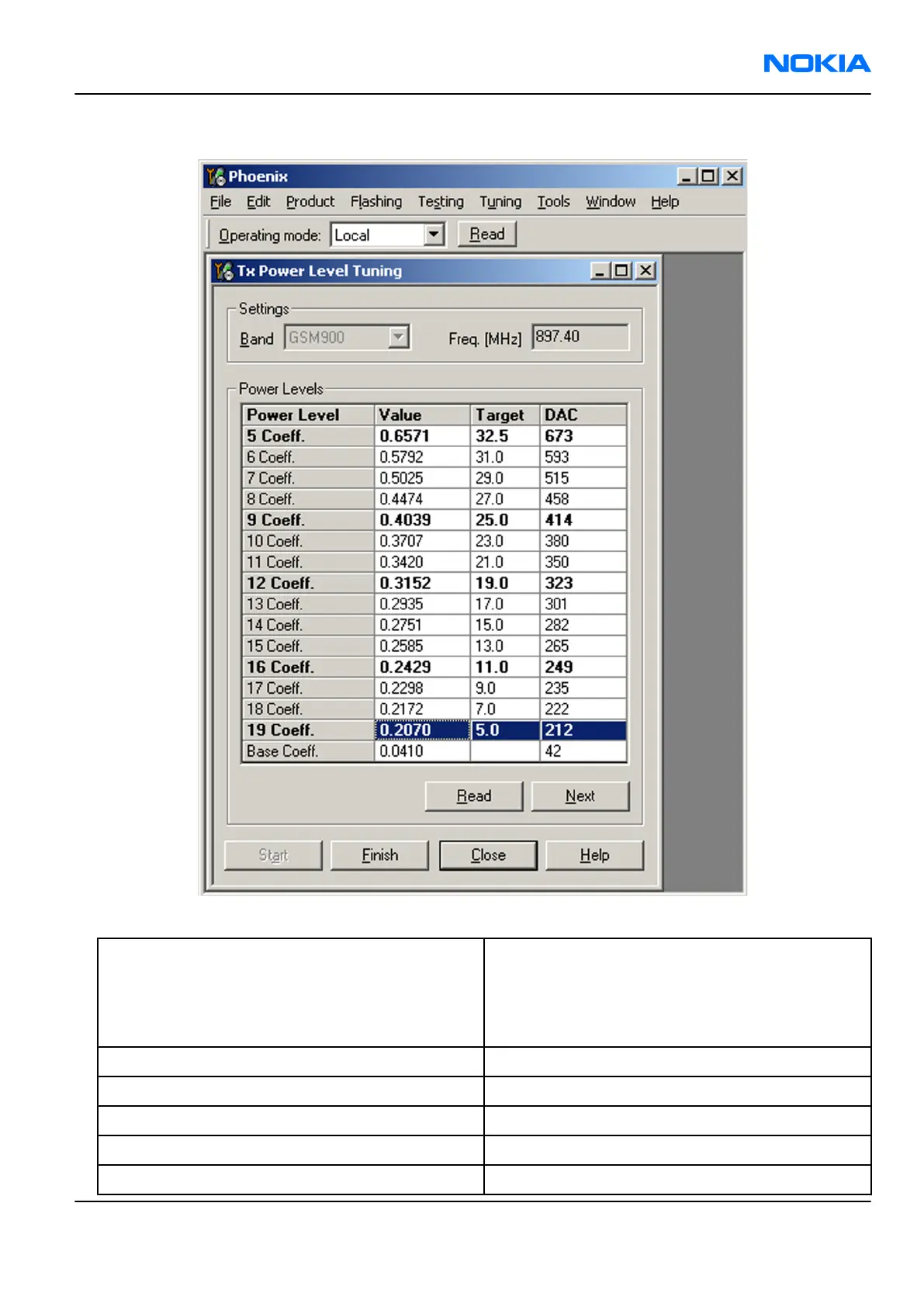
Task: Select the 12 Coeff. row label
Action: pos(309,583)
